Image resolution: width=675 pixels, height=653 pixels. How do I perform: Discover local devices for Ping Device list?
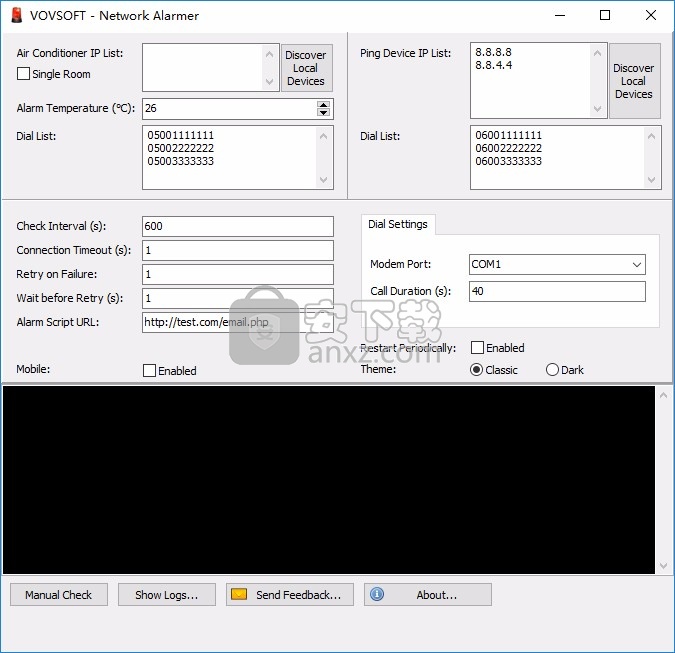(x=634, y=81)
